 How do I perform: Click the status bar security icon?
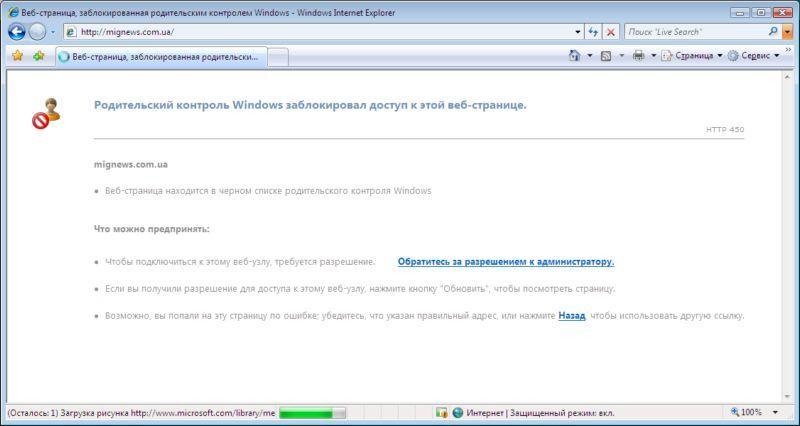[x=441, y=412]
